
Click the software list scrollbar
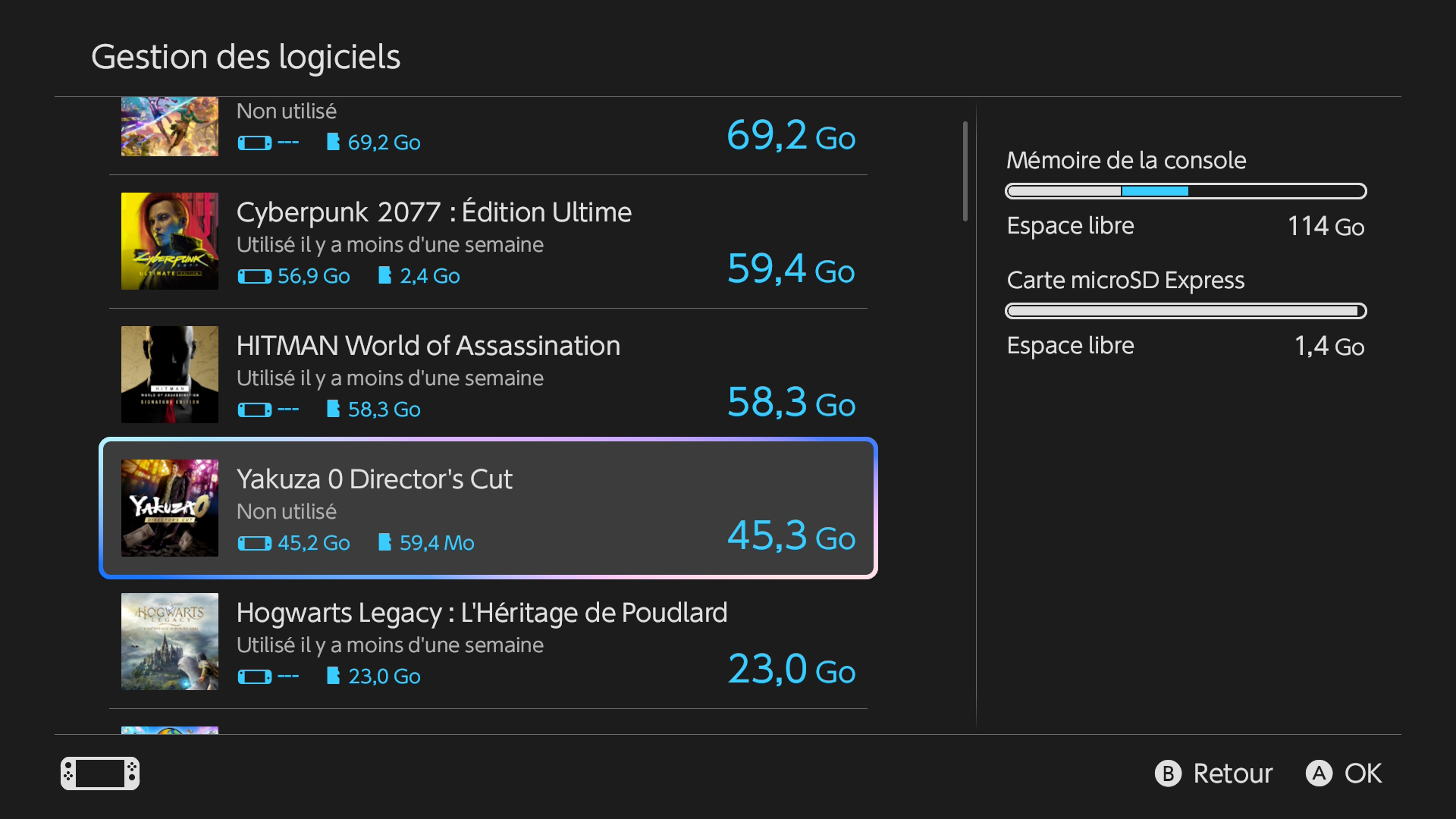click(x=965, y=171)
